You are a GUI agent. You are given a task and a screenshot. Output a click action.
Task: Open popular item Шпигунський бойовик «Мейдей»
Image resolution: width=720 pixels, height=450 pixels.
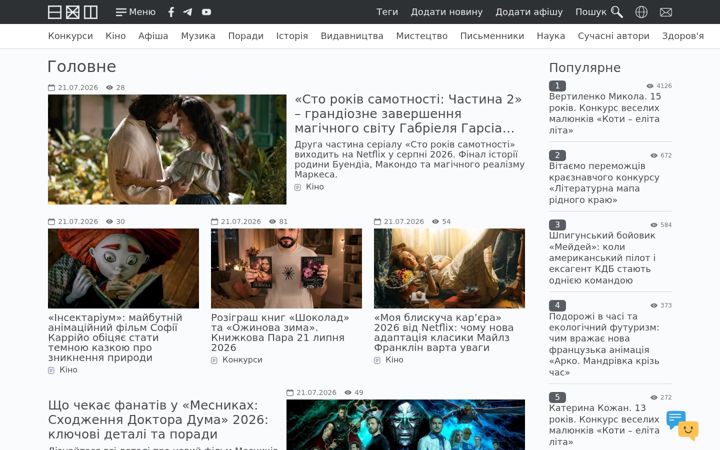[602, 258]
